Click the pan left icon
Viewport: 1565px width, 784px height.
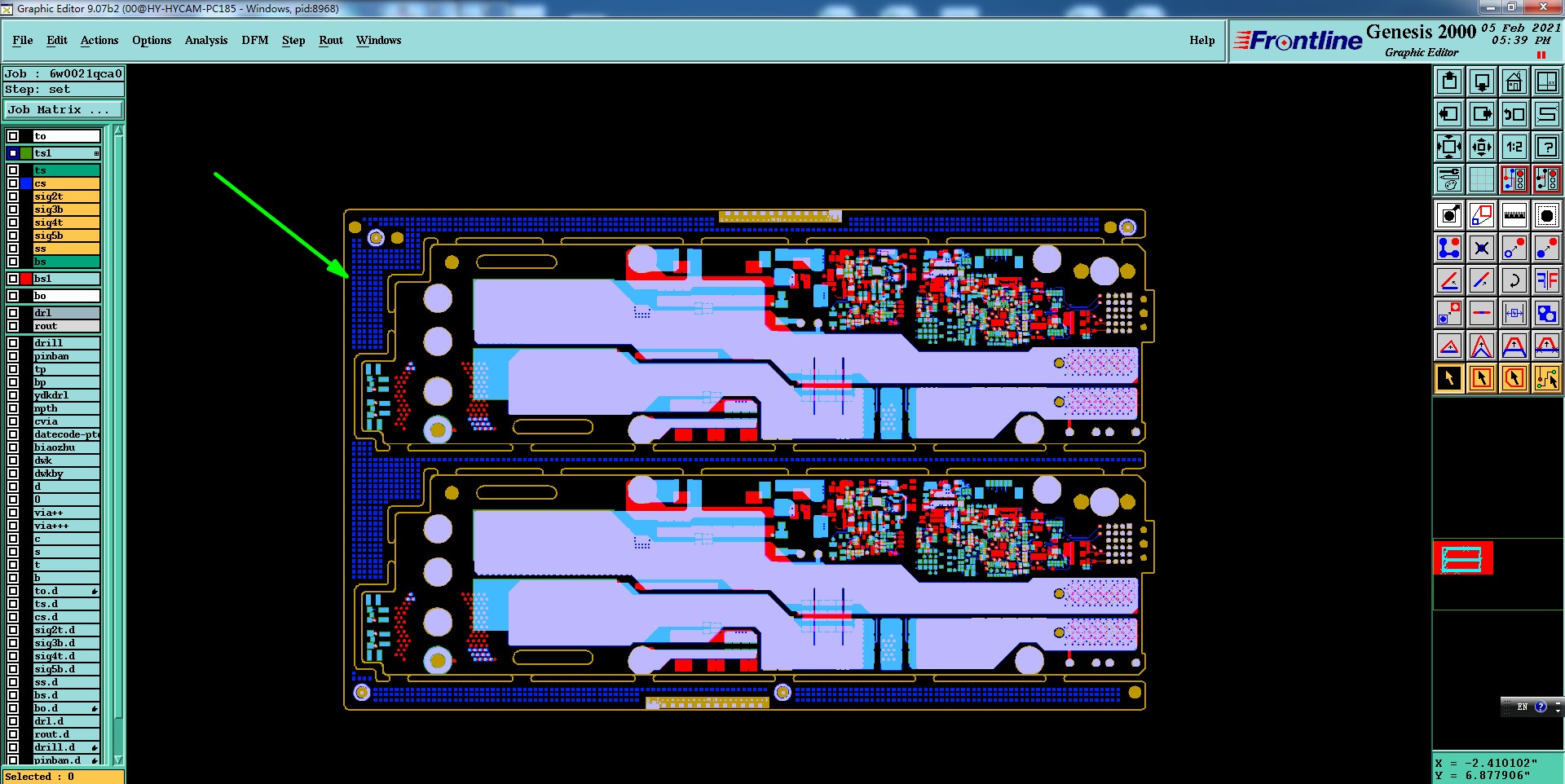[x=1449, y=114]
